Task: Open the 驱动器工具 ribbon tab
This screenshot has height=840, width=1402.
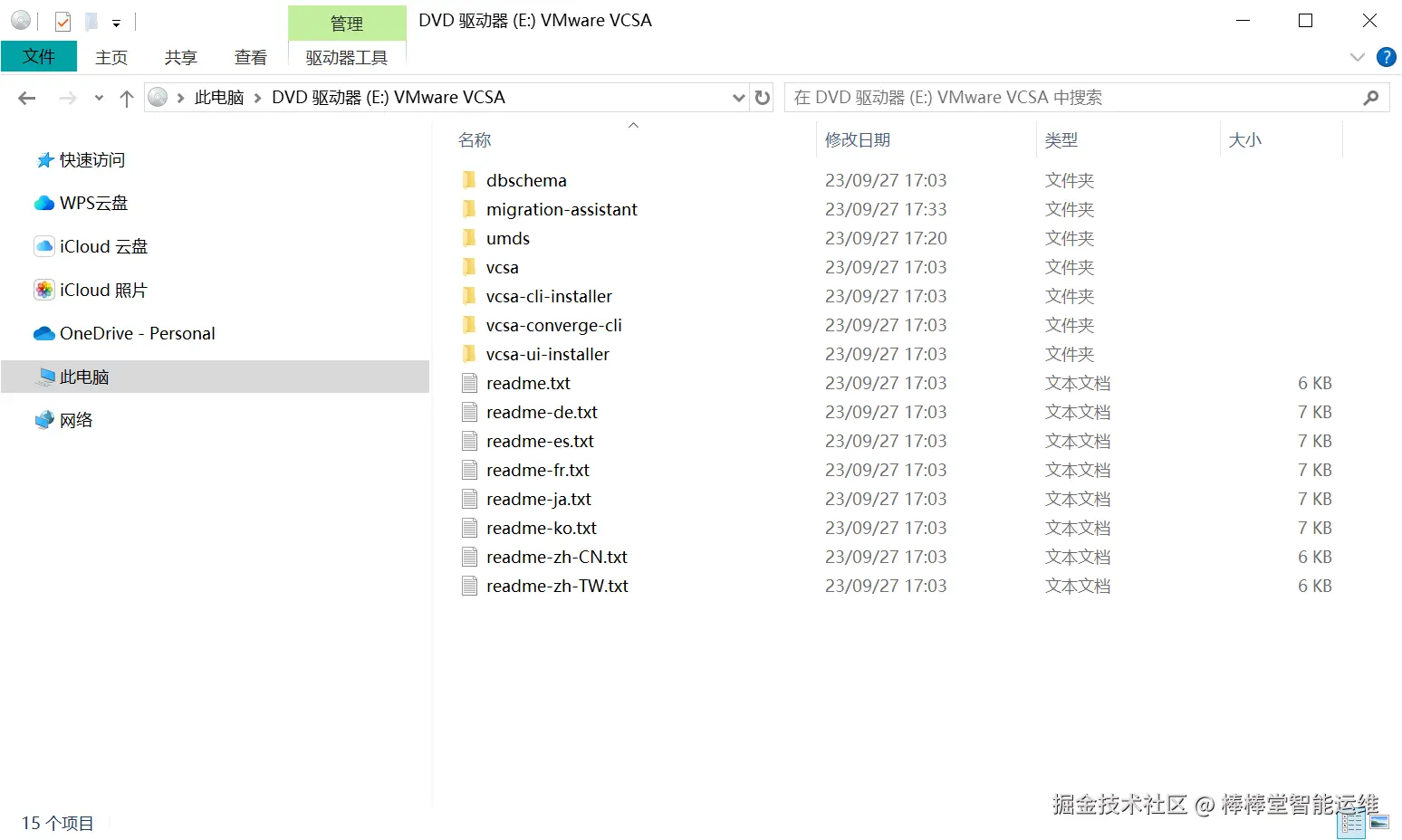Action: (x=347, y=57)
